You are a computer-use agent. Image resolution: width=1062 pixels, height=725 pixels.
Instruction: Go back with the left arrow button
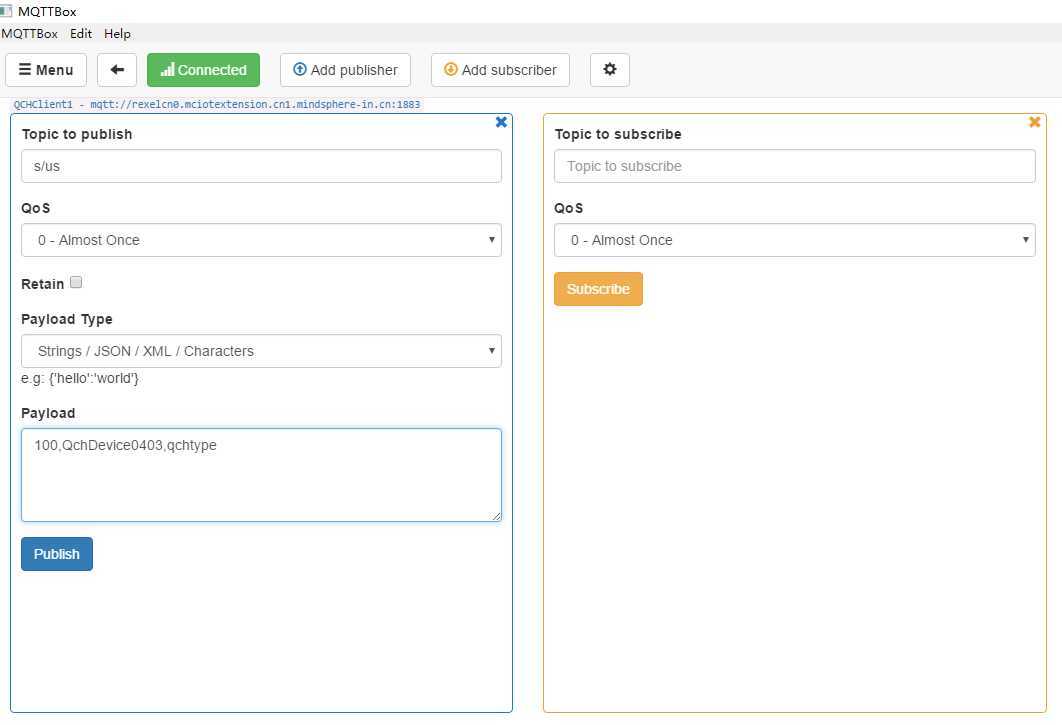117,70
